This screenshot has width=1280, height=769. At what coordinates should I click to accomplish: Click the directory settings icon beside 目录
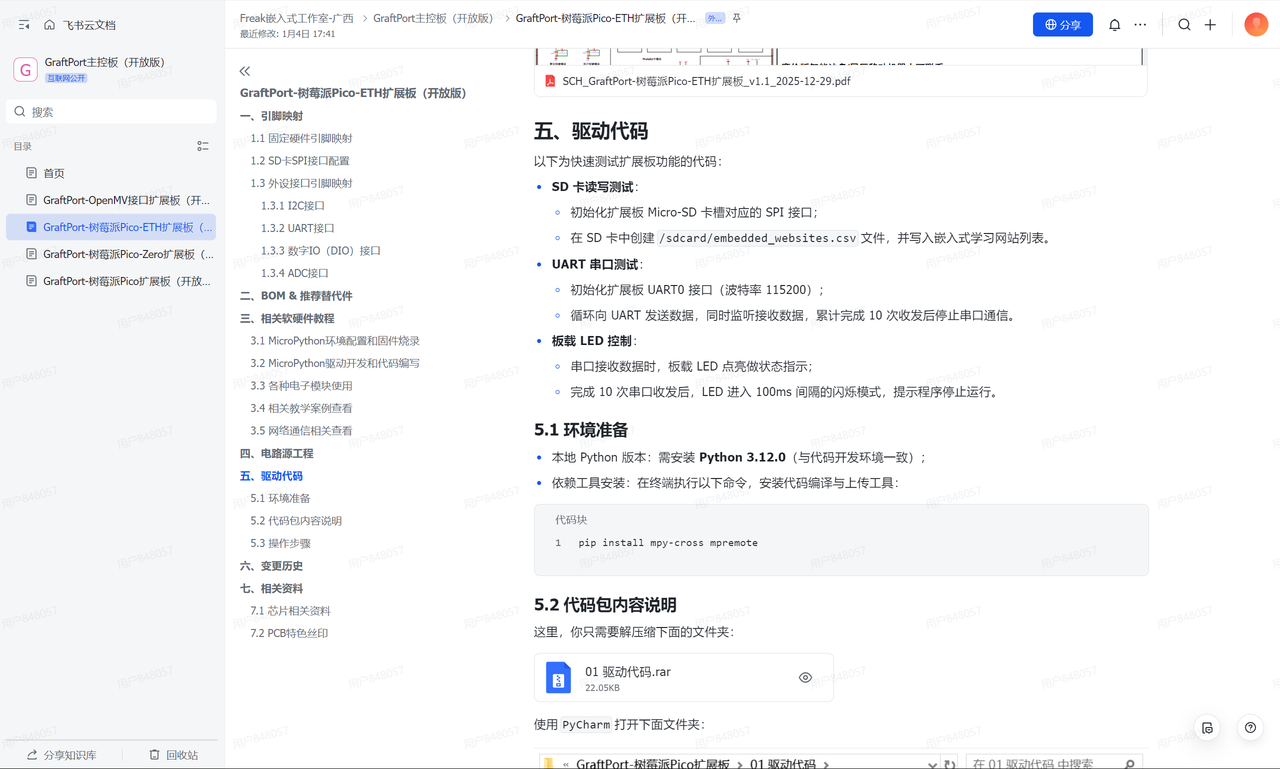203,146
